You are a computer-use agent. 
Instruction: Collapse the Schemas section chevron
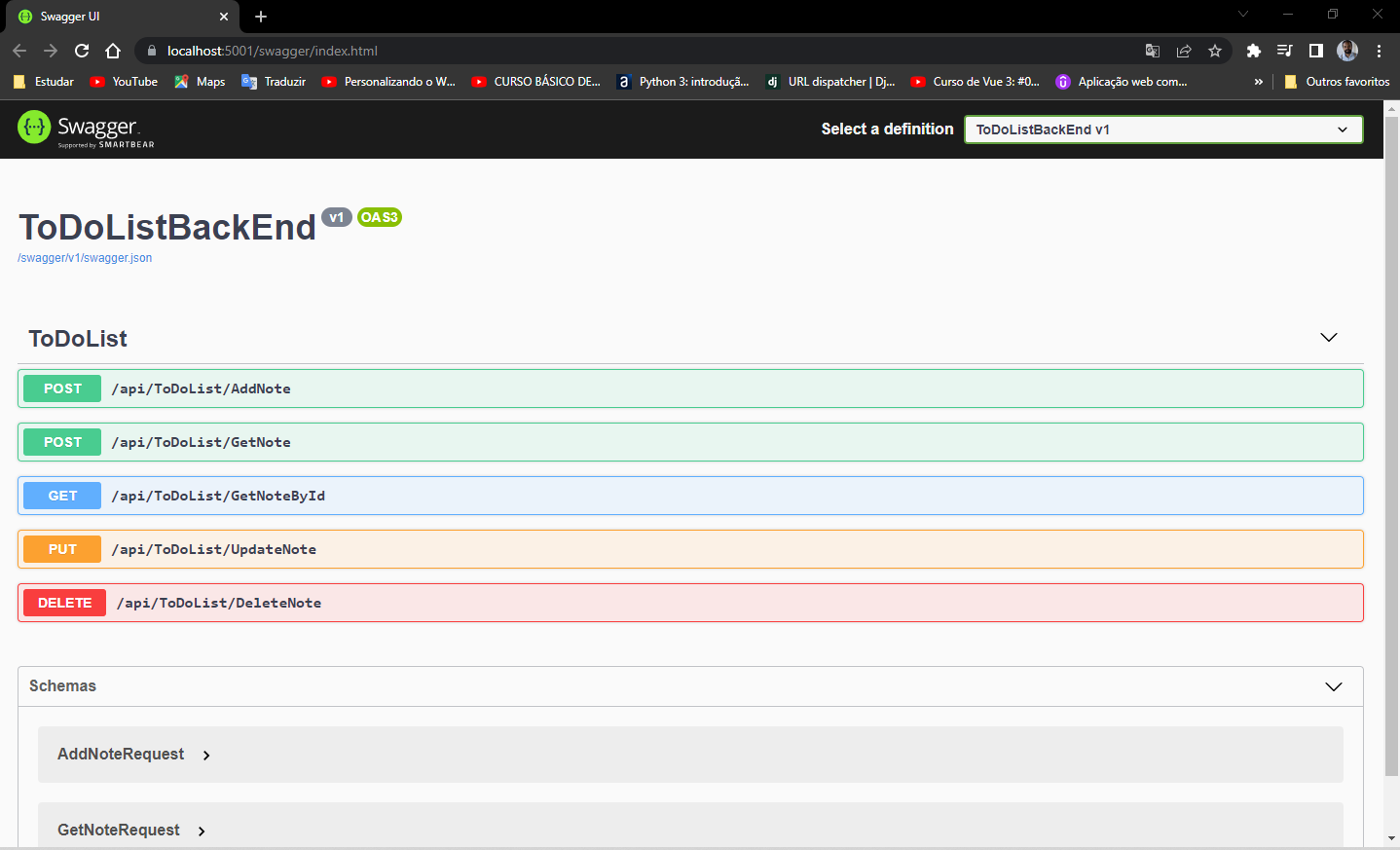[1333, 686]
